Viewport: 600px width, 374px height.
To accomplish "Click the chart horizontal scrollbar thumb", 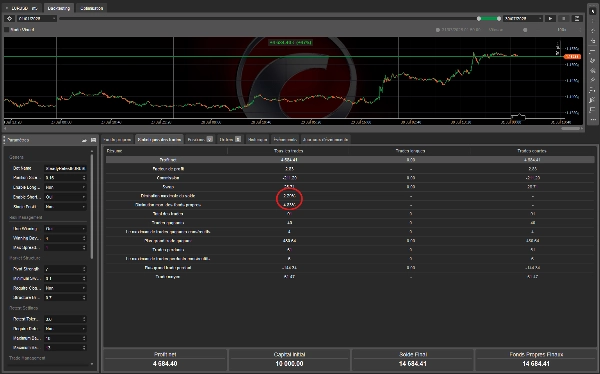I will click(x=571, y=128).
